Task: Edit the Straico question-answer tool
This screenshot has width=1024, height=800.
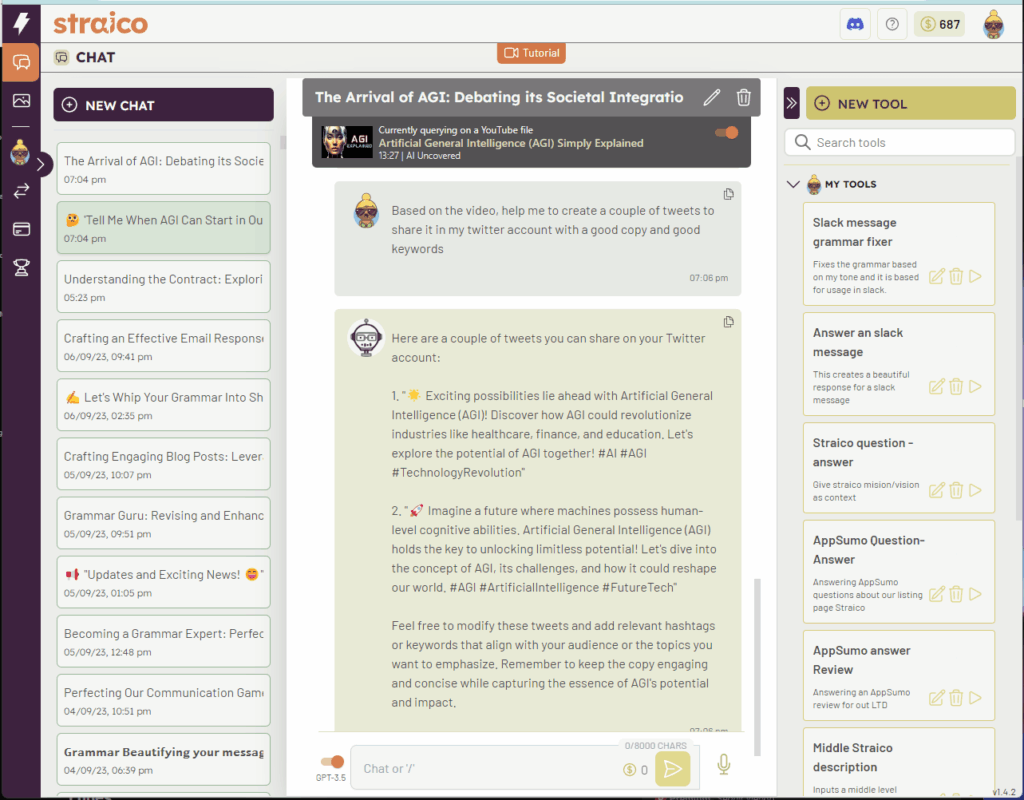Action: pyautogui.click(x=936, y=490)
